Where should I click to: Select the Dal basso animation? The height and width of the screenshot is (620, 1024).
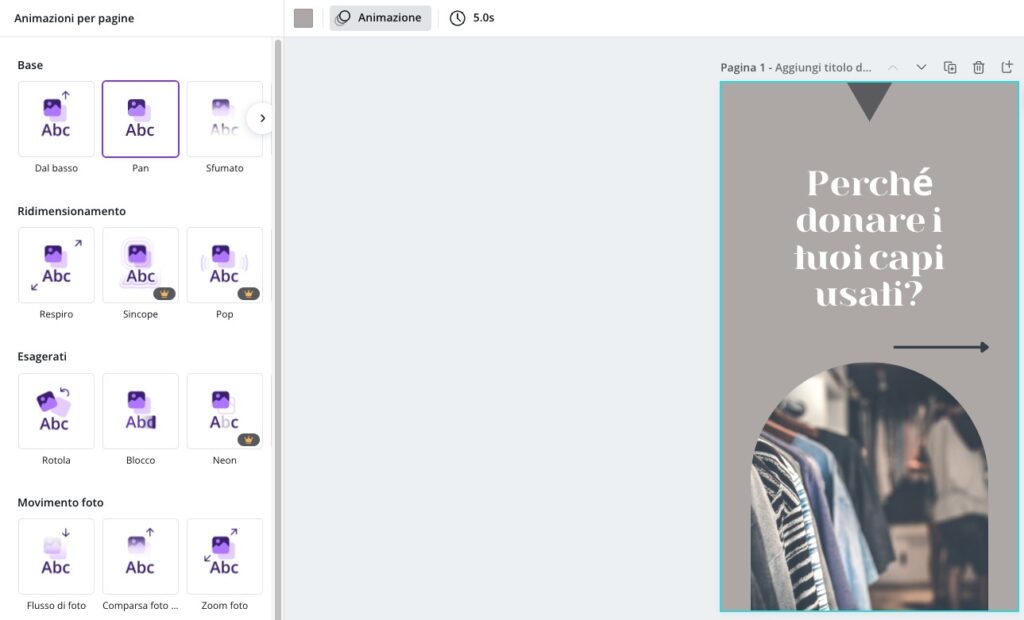click(56, 119)
